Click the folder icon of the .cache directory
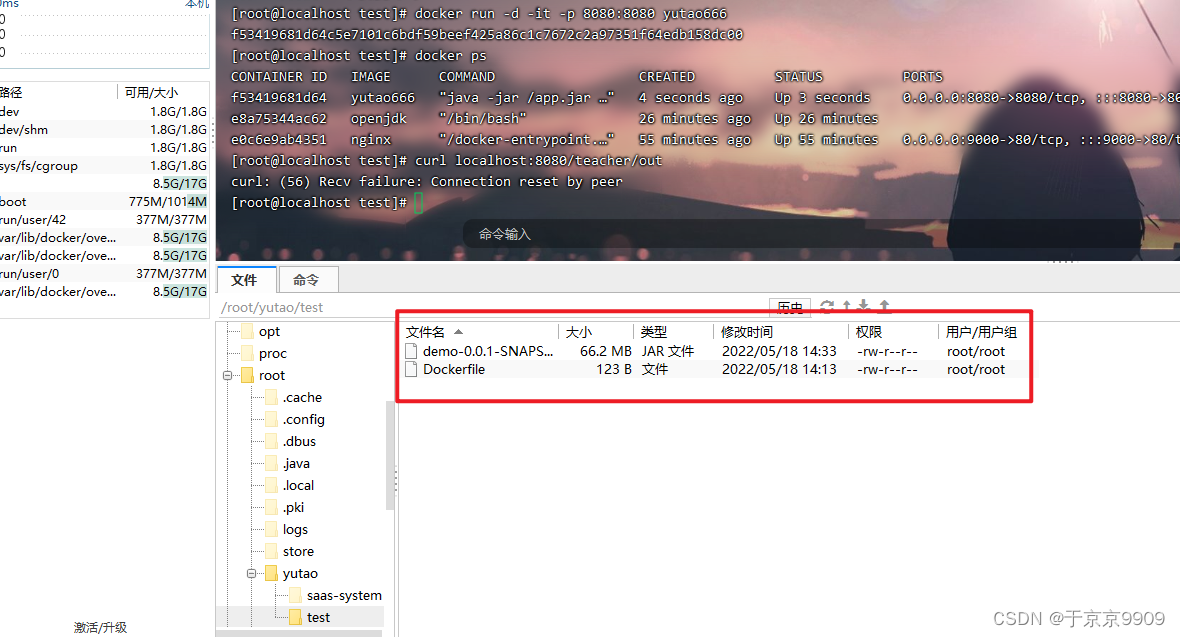The height and width of the screenshot is (637, 1180). coord(272,397)
